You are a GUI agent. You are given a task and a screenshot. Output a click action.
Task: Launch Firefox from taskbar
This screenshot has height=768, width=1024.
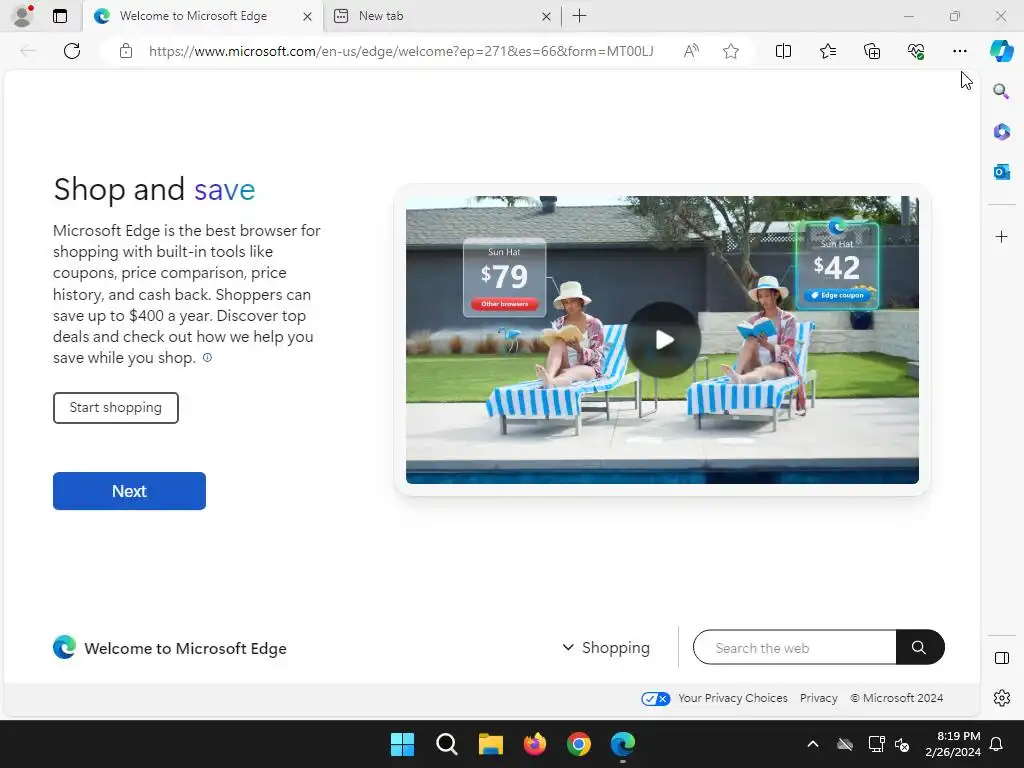pos(535,744)
